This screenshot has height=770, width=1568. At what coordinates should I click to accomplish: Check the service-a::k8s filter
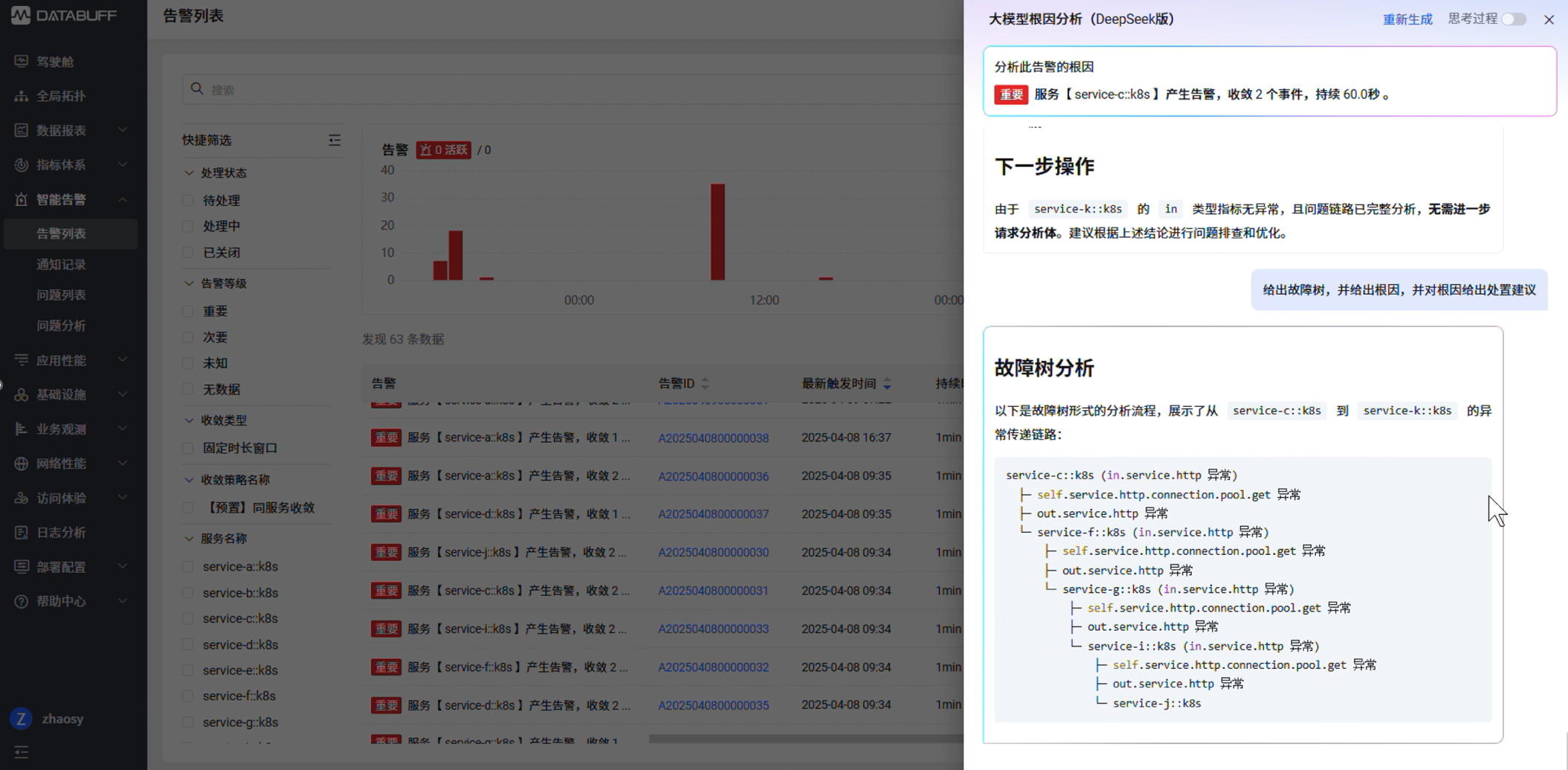coord(188,566)
